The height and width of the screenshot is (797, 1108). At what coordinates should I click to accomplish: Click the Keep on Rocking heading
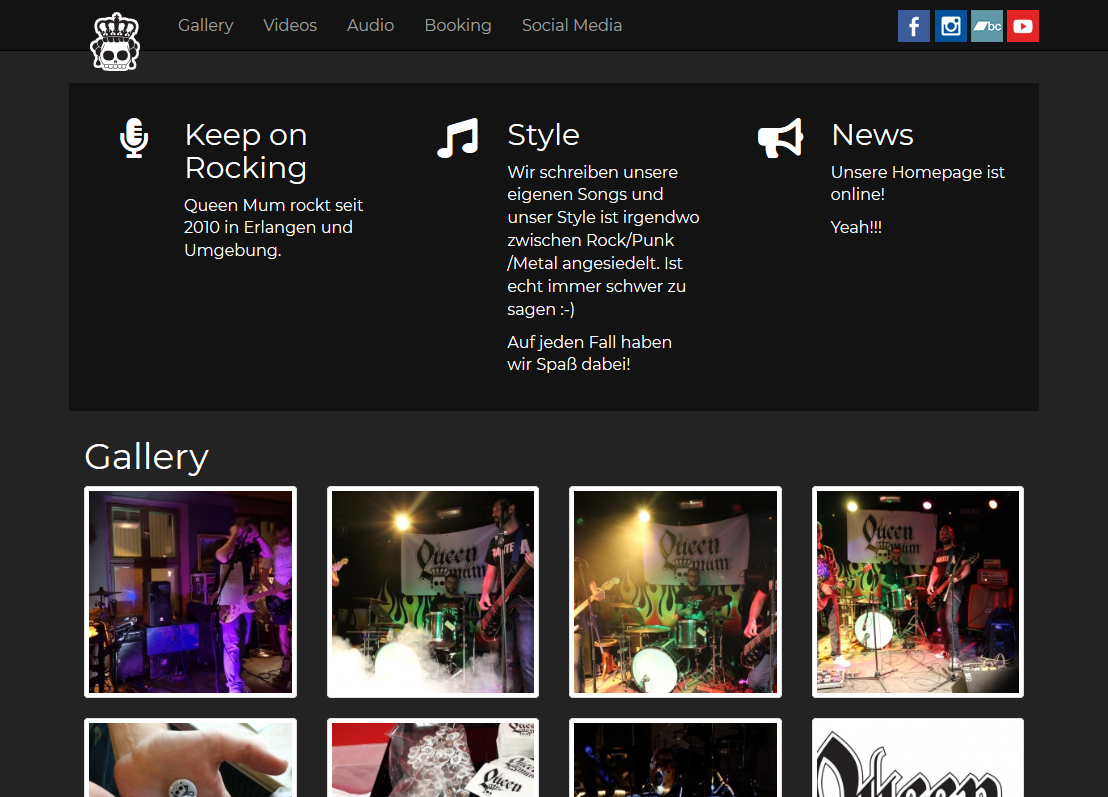[246, 151]
